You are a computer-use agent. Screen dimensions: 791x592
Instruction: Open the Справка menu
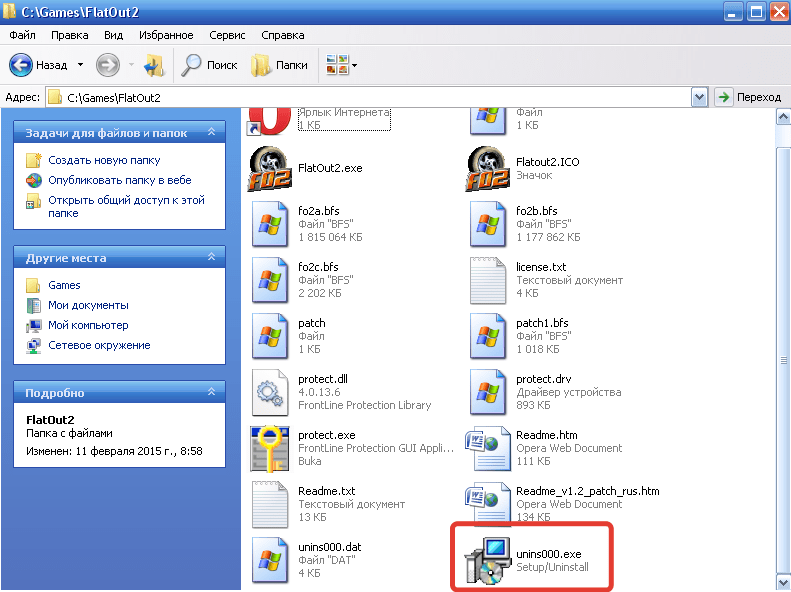(x=282, y=35)
